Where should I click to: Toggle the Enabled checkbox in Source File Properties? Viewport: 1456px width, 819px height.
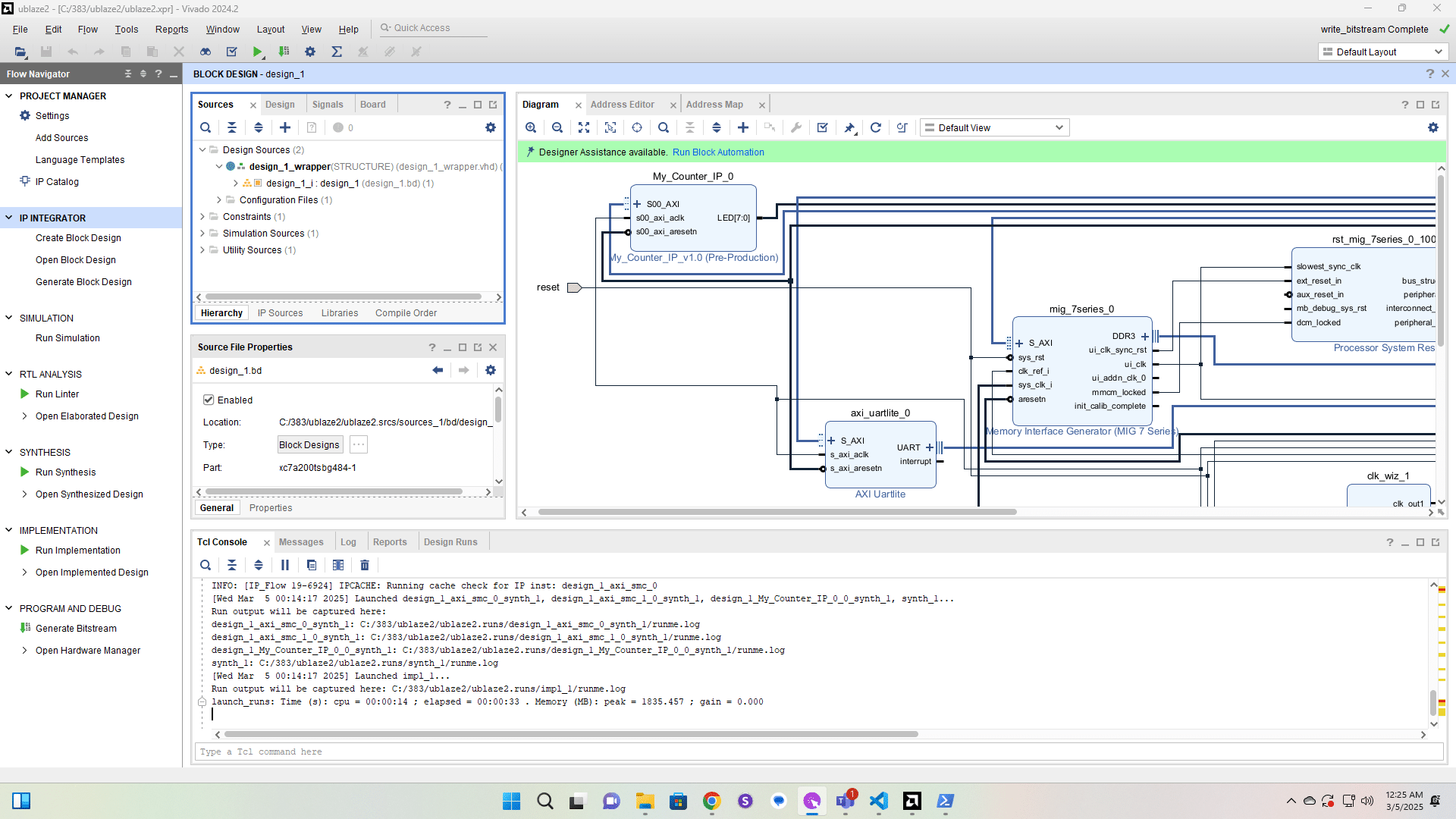pyautogui.click(x=209, y=400)
